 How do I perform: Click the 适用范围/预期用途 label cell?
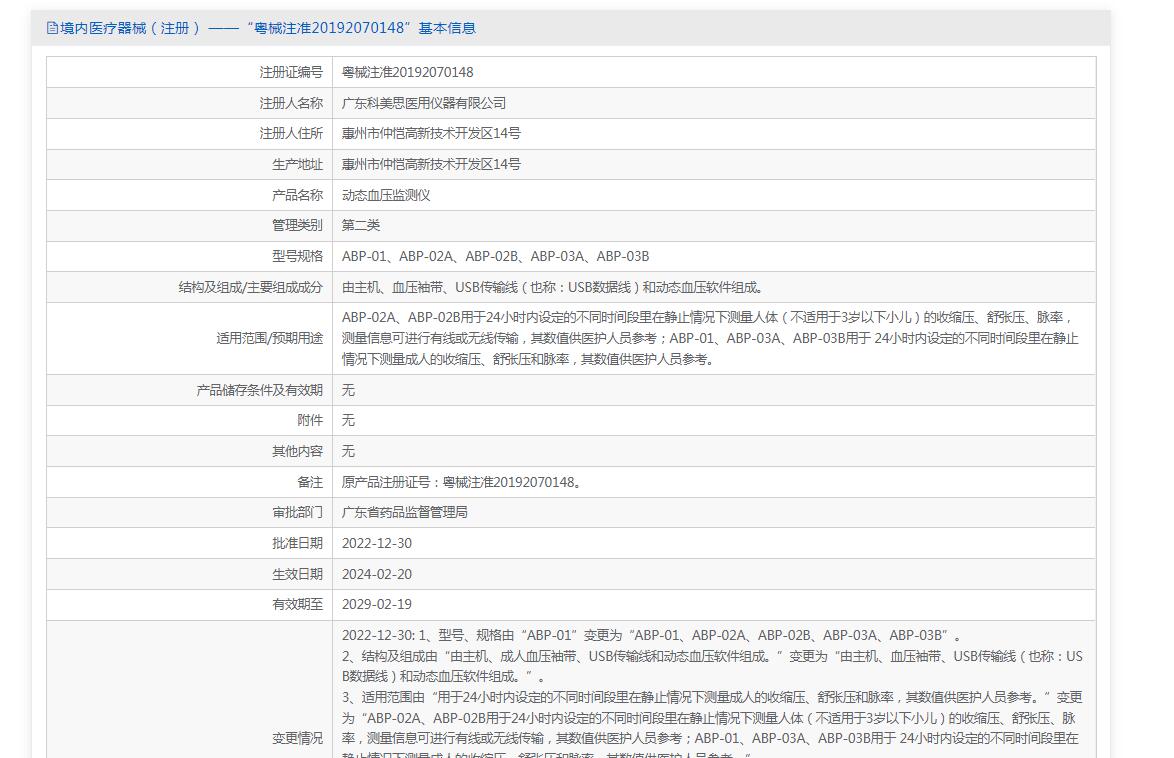pyautogui.click(x=269, y=338)
